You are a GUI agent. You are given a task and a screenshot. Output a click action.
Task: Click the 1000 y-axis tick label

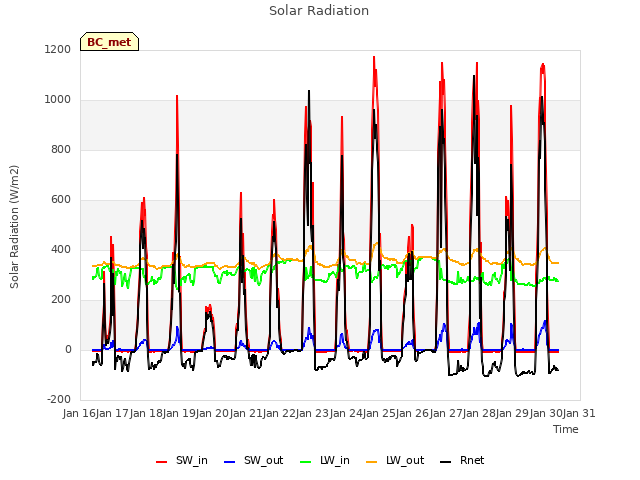tap(58, 100)
